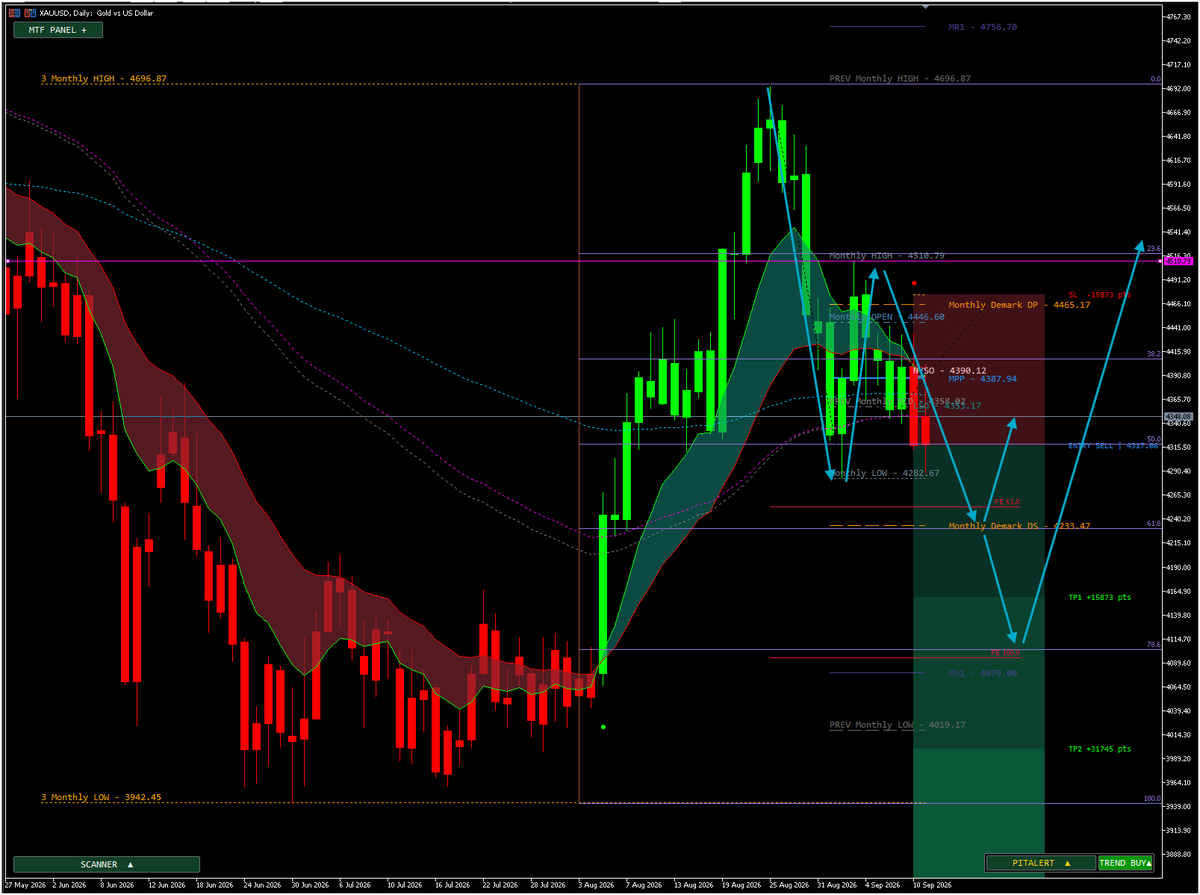Click the MPP - 4387.94 pivot label
1200x895 pixels.
coord(982,379)
